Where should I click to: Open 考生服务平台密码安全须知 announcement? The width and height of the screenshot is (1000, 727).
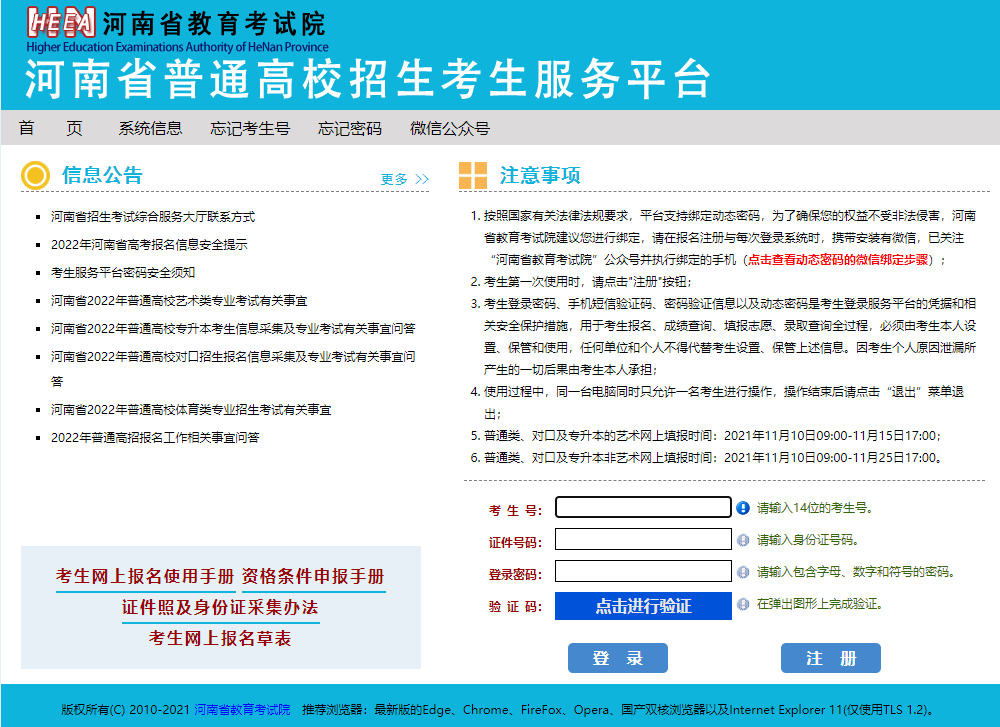122,273
